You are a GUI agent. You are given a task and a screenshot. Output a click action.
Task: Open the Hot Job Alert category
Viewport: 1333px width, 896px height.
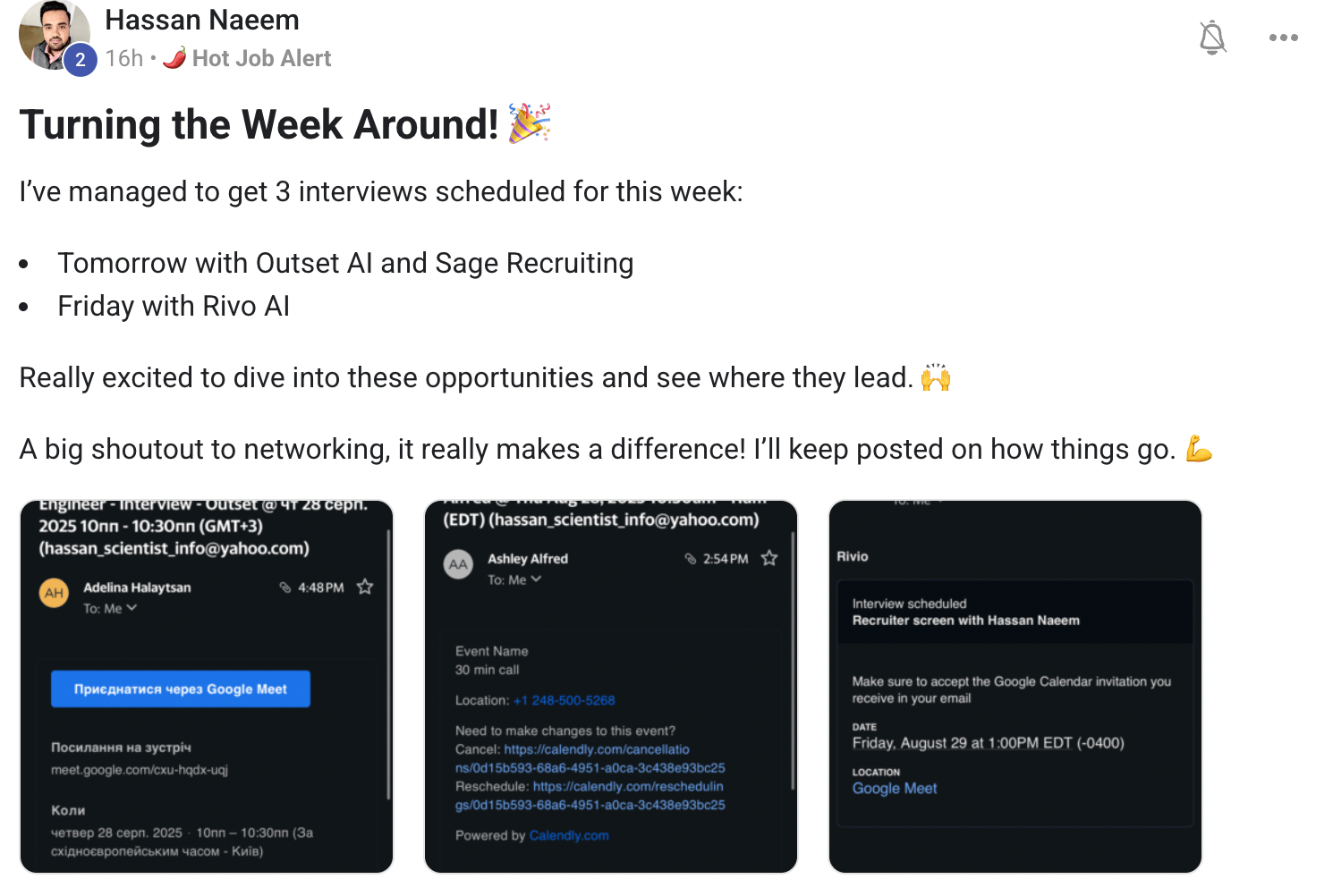click(x=261, y=58)
